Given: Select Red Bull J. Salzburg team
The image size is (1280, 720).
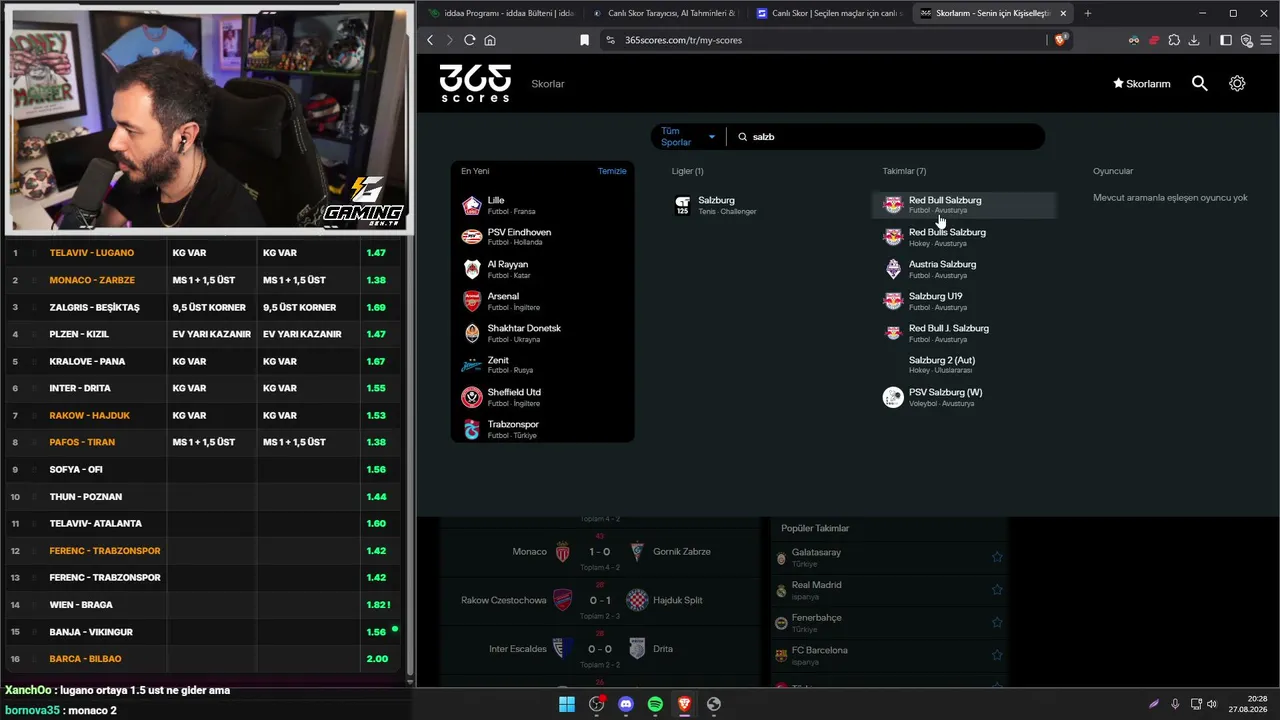Looking at the screenshot, I should [x=964, y=333].
